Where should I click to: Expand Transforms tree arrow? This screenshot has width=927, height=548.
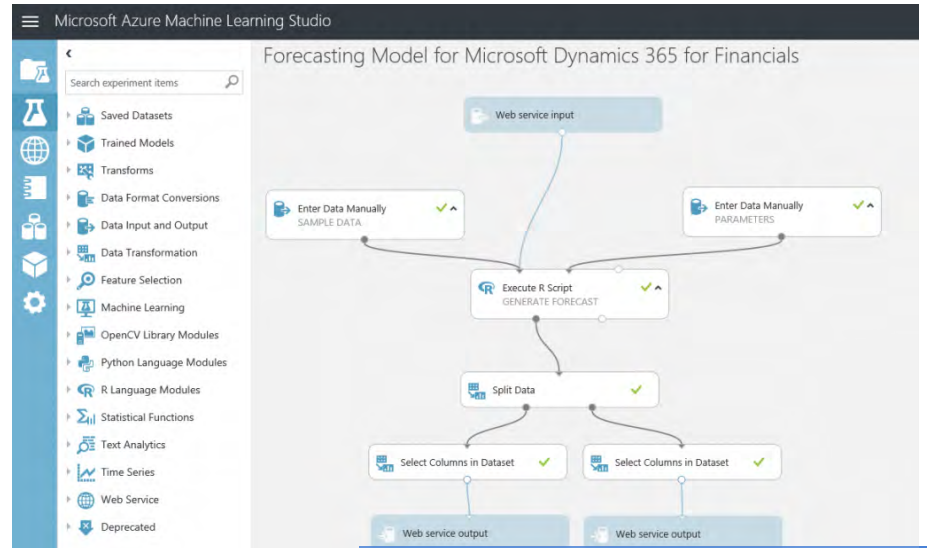click(69, 170)
